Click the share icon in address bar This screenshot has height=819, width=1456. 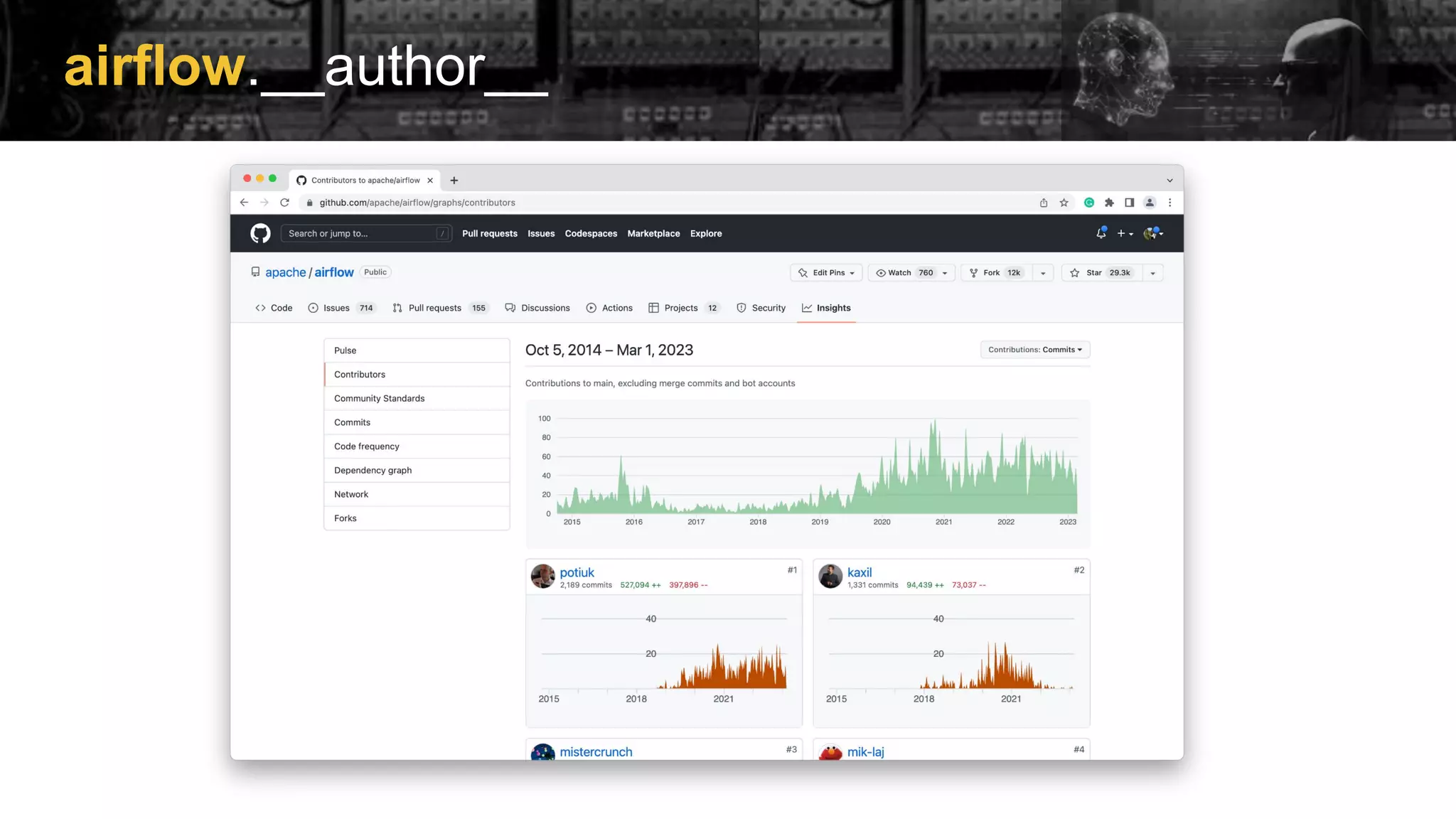pyautogui.click(x=1043, y=203)
